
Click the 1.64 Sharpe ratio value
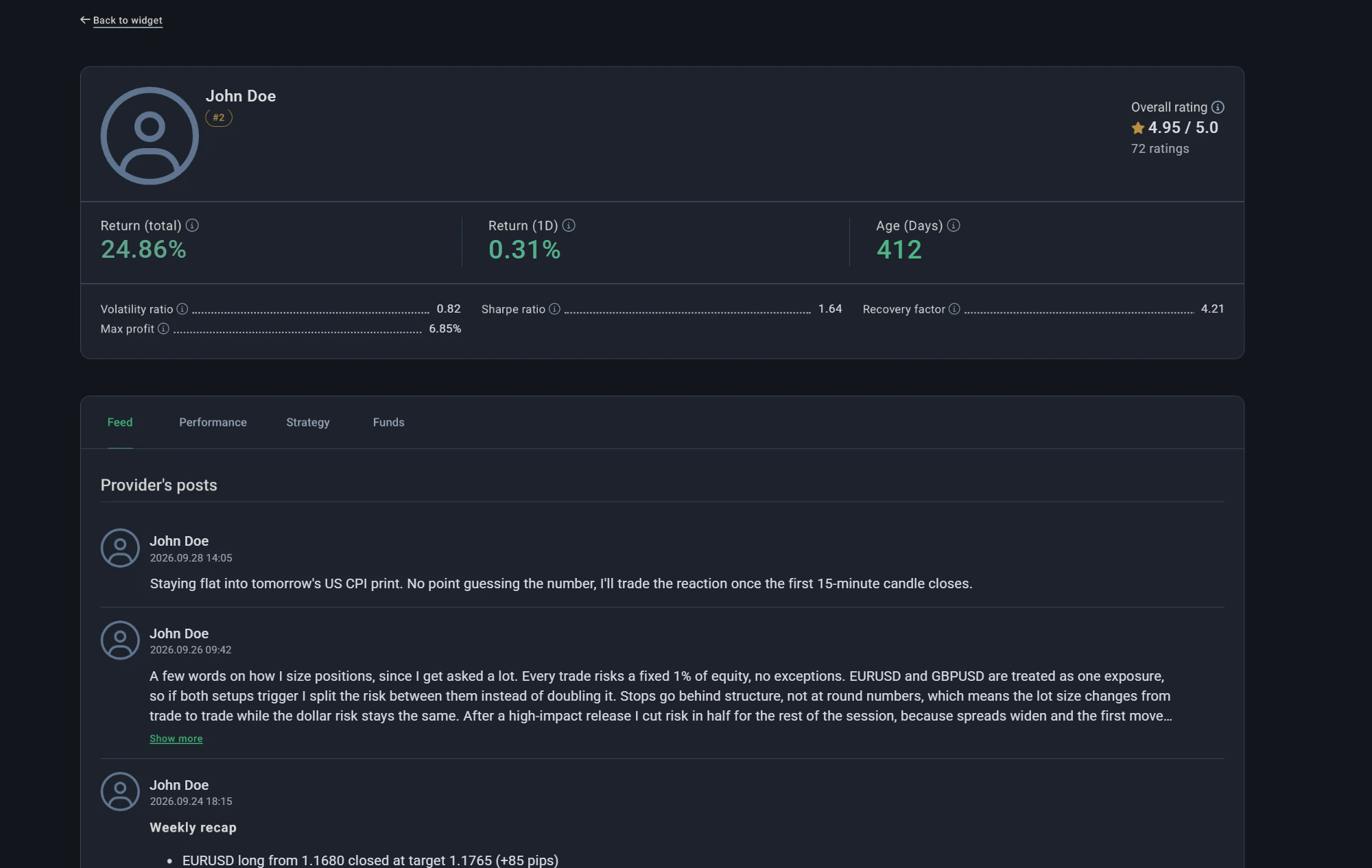[x=830, y=309]
